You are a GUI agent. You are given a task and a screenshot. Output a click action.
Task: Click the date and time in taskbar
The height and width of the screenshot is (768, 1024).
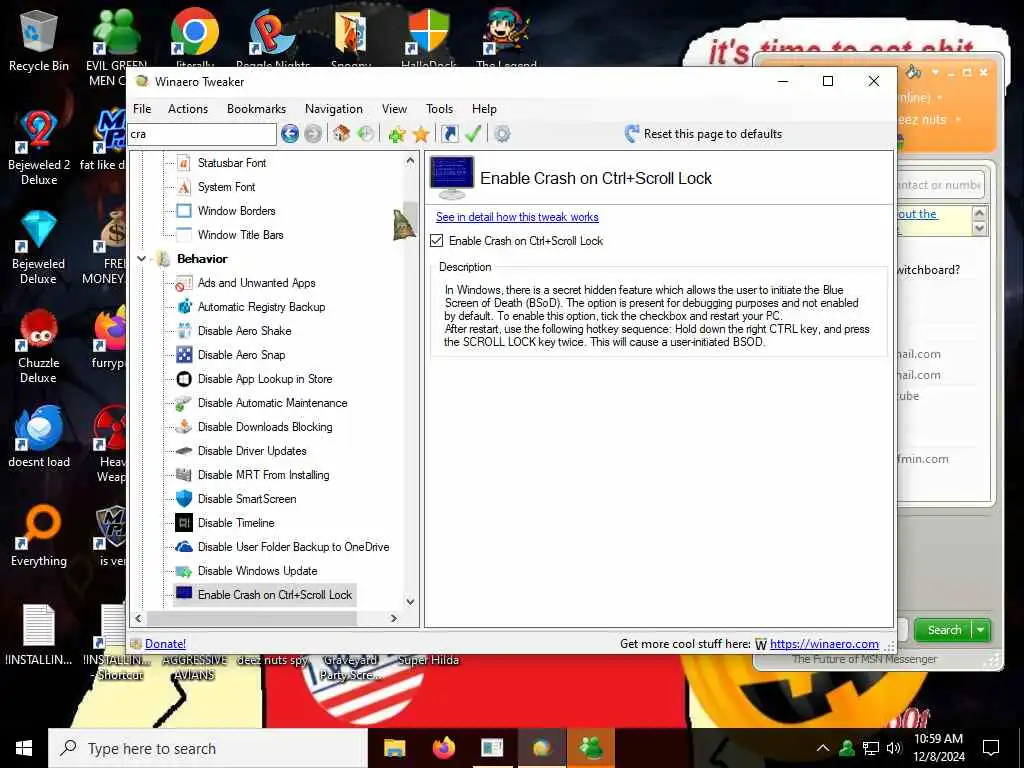(x=938, y=748)
